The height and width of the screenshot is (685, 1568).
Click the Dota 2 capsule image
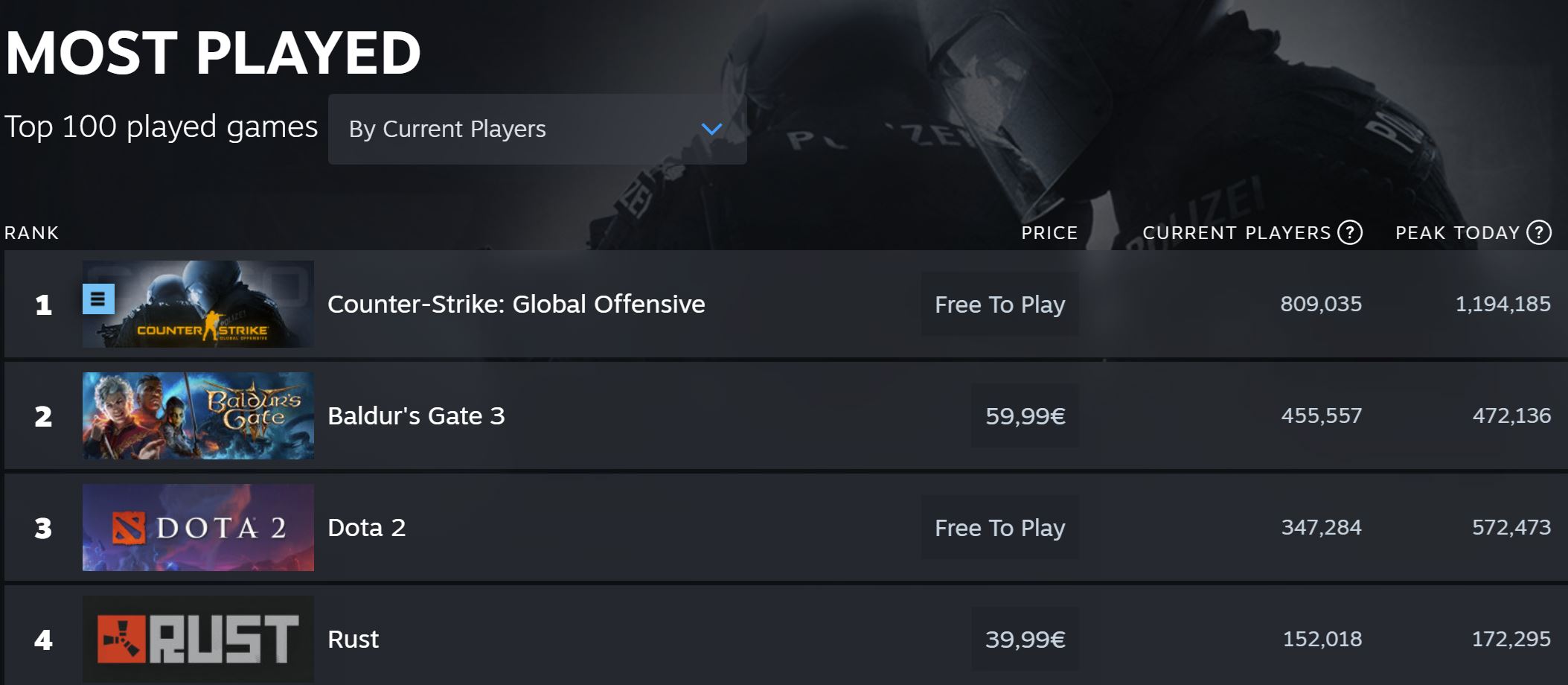(198, 527)
